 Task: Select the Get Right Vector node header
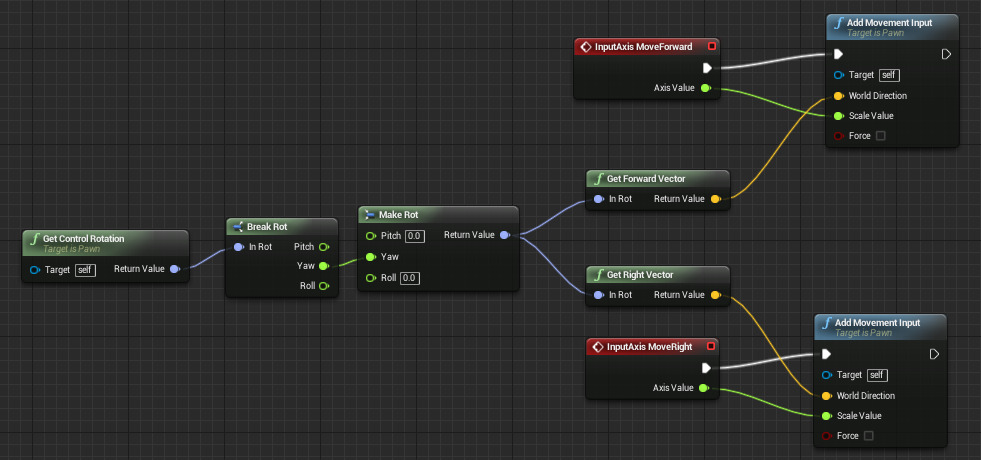(640, 275)
